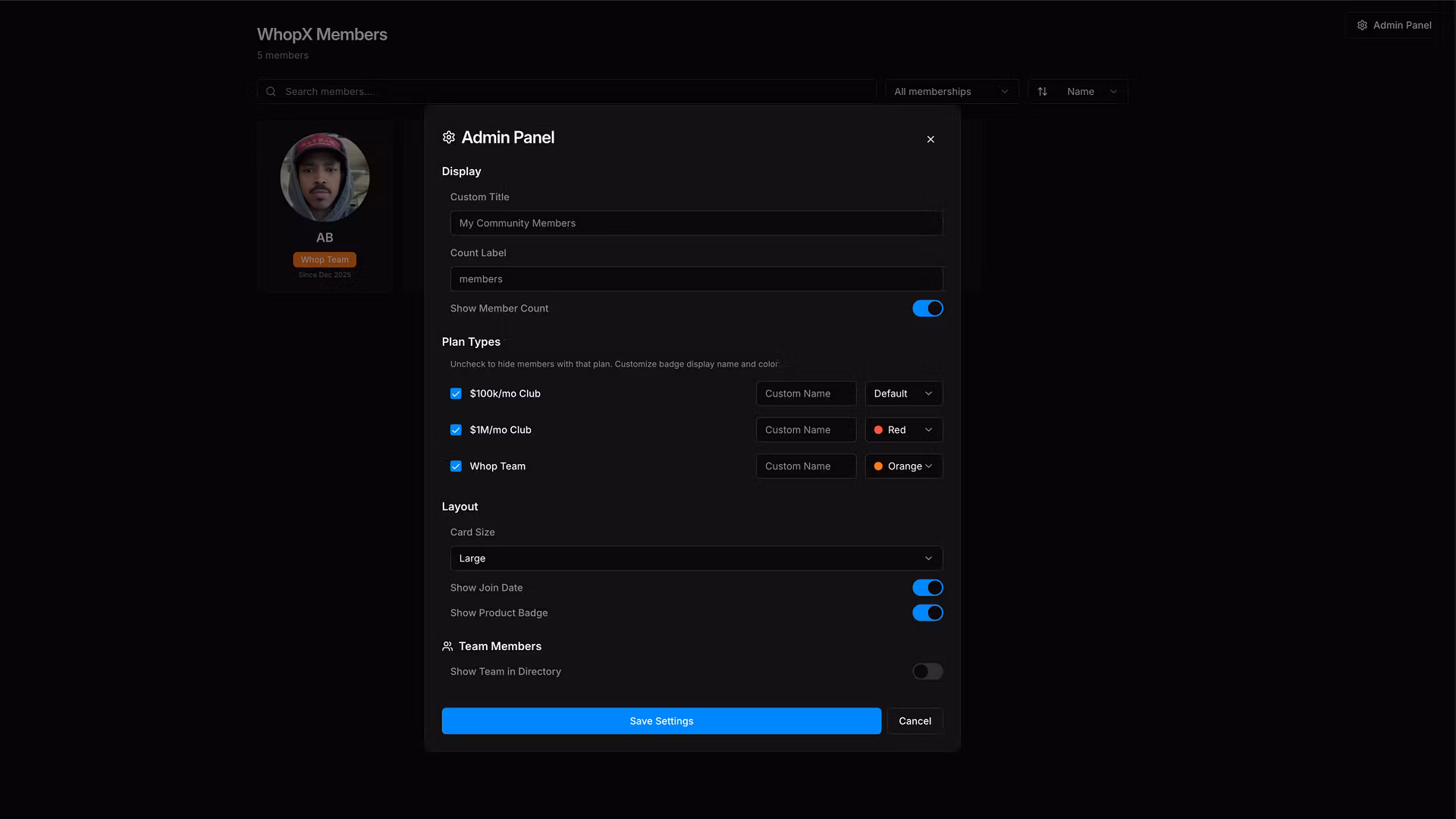The image size is (1456, 819).
Task: Close the Admin Panel with the X icon
Action: tap(930, 140)
